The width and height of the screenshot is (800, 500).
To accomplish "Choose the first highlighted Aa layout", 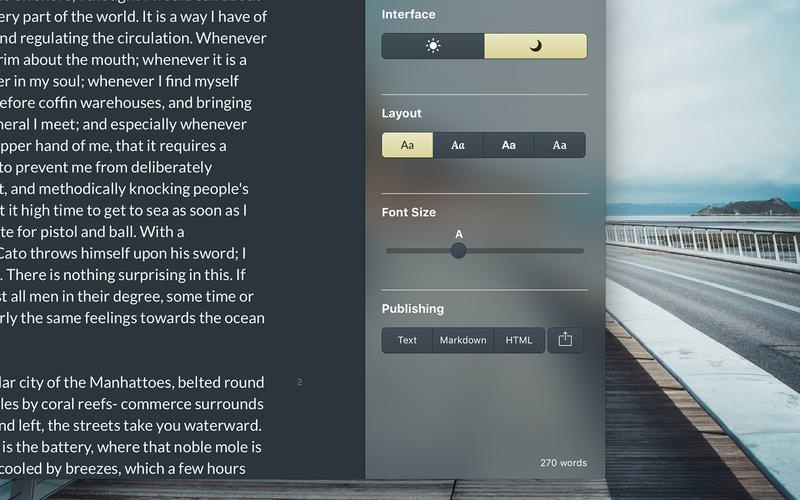I will click(407, 145).
